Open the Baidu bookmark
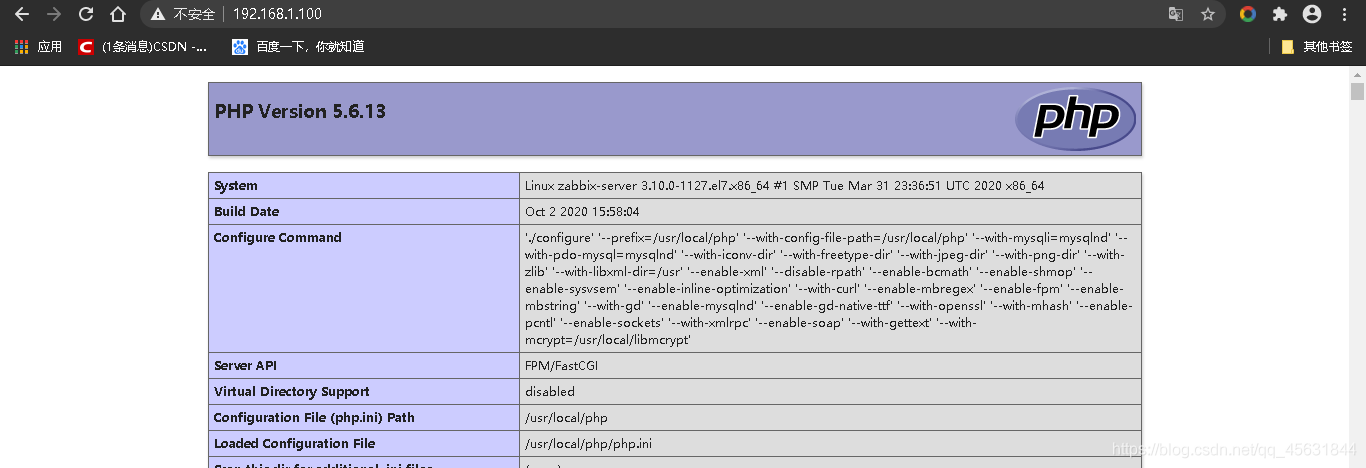This screenshot has height=468, width=1366. [x=298, y=47]
